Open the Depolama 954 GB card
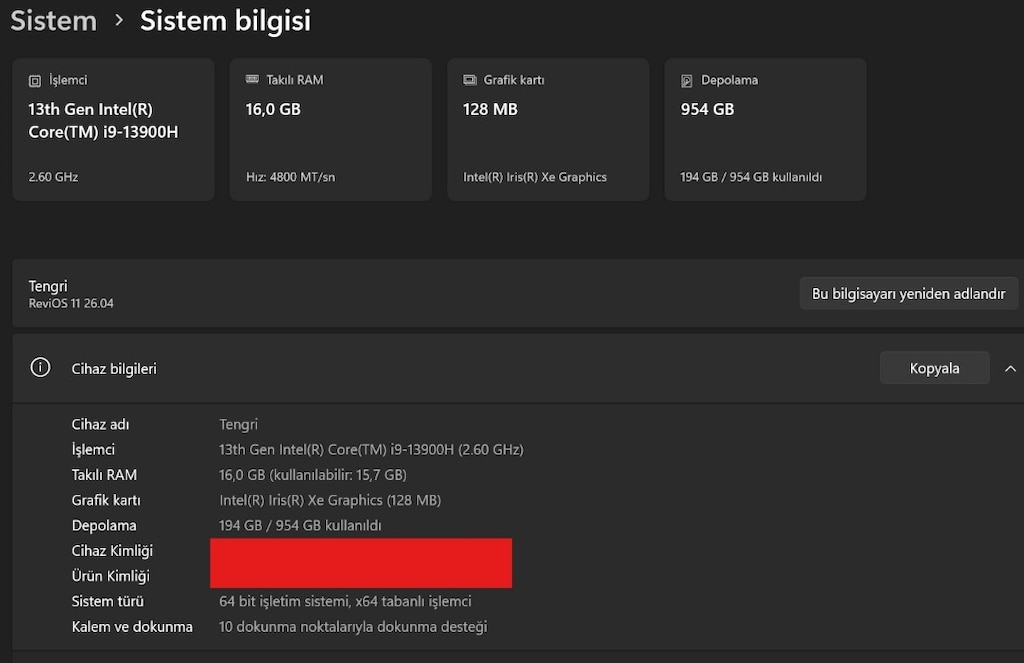 [765, 129]
